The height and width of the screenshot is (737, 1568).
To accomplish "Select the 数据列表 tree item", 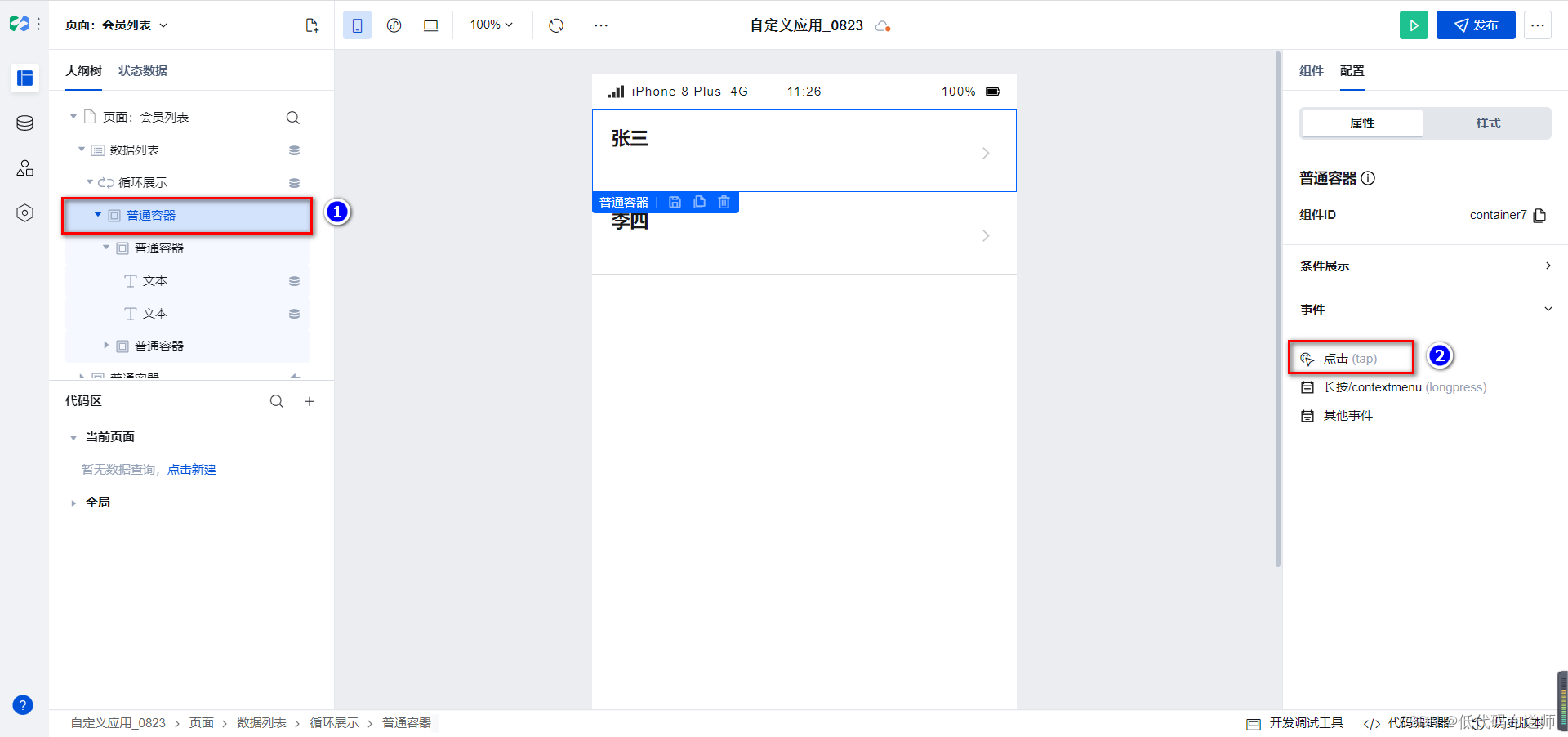I will point(135,150).
